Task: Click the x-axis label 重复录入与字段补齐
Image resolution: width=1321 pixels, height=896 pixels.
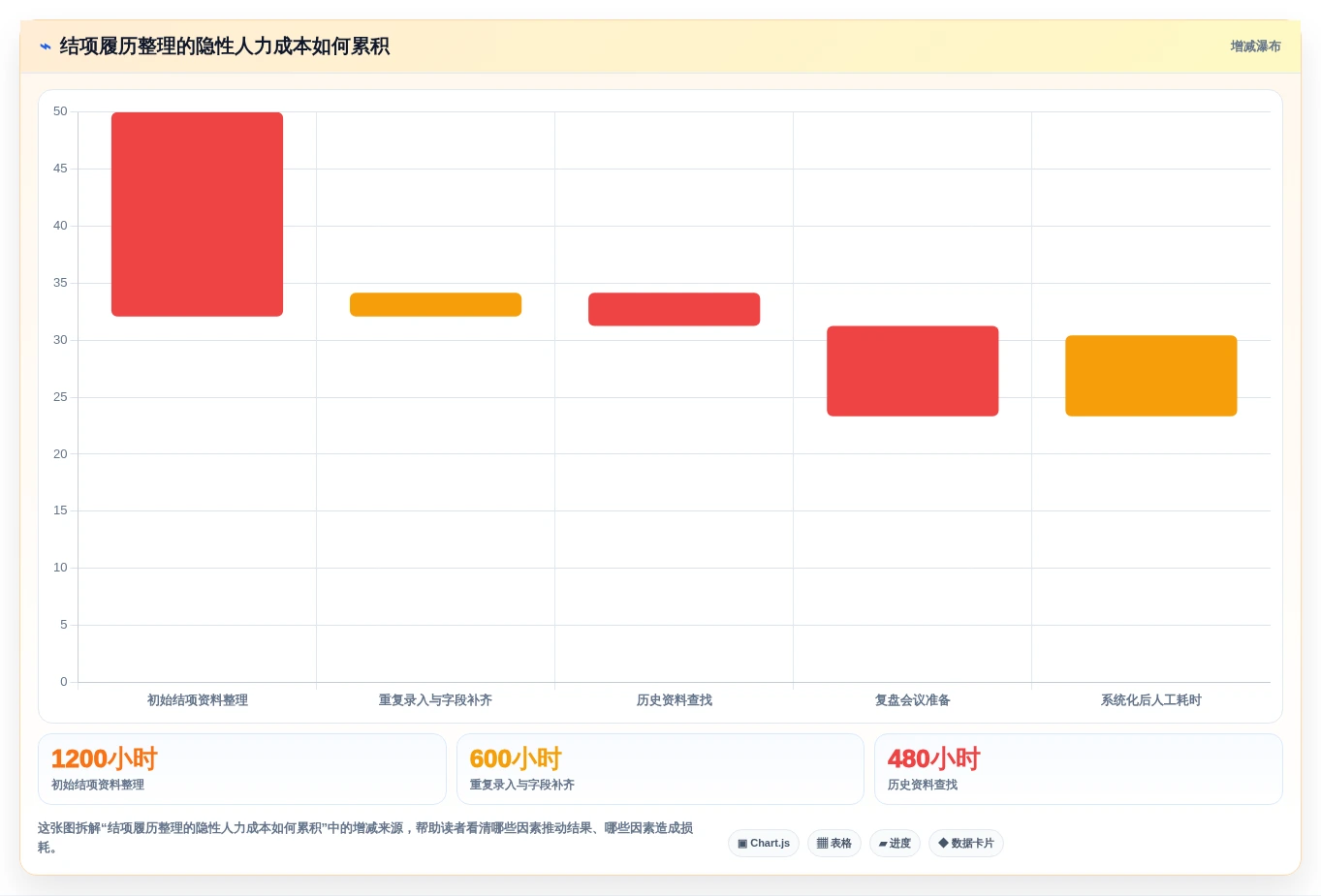Action: coord(435,700)
